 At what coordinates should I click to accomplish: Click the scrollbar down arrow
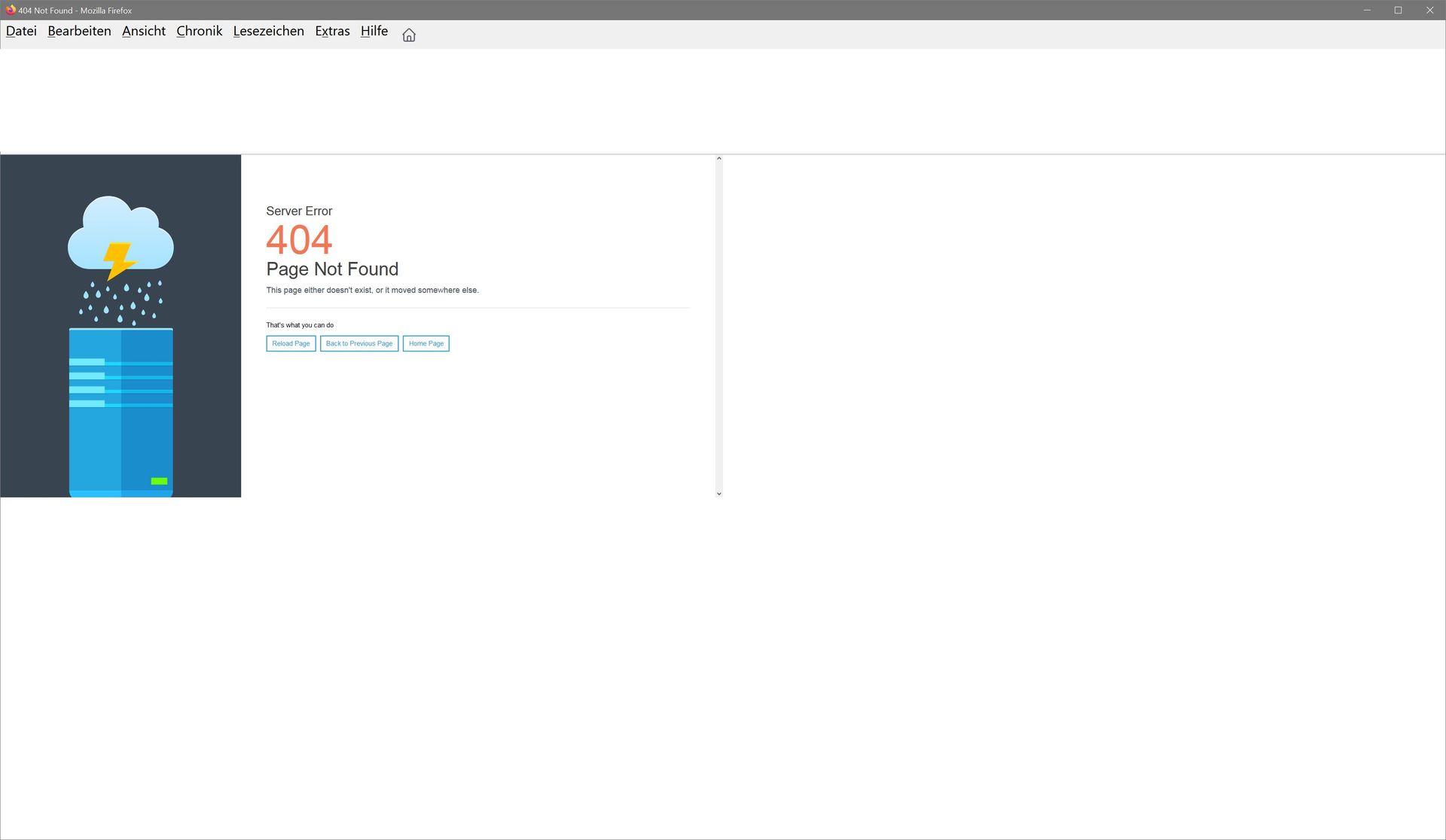(x=718, y=493)
